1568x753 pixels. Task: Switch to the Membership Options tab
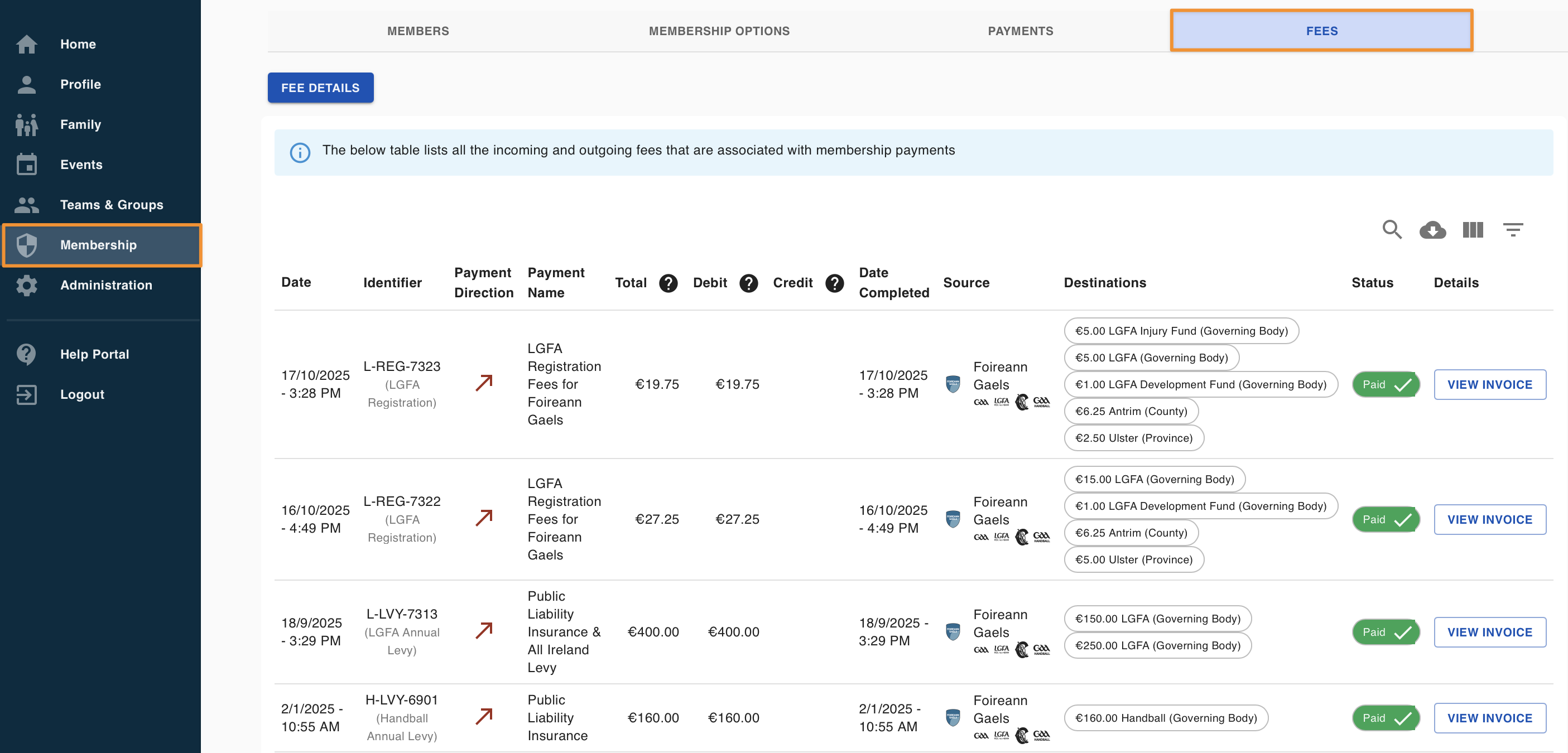719,31
